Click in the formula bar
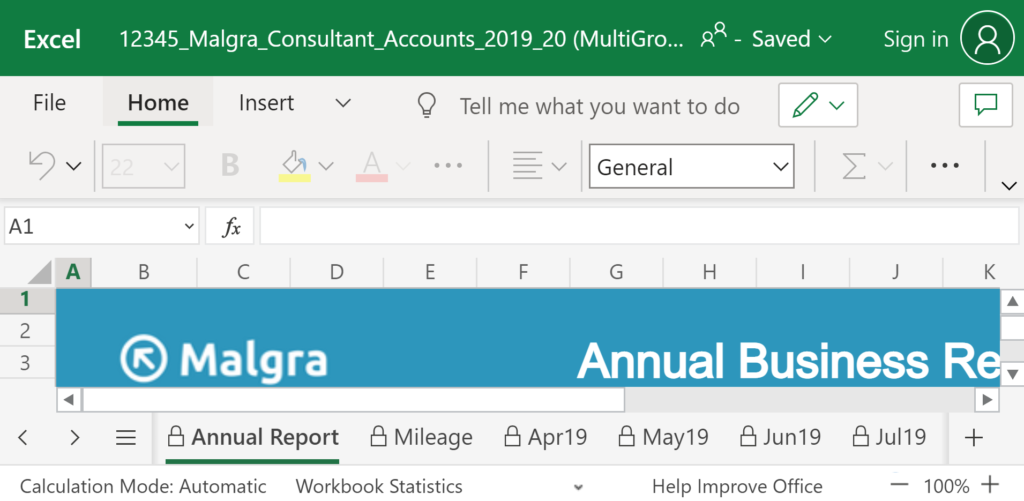Image resolution: width=1024 pixels, height=501 pixels. tap(639, 227)
